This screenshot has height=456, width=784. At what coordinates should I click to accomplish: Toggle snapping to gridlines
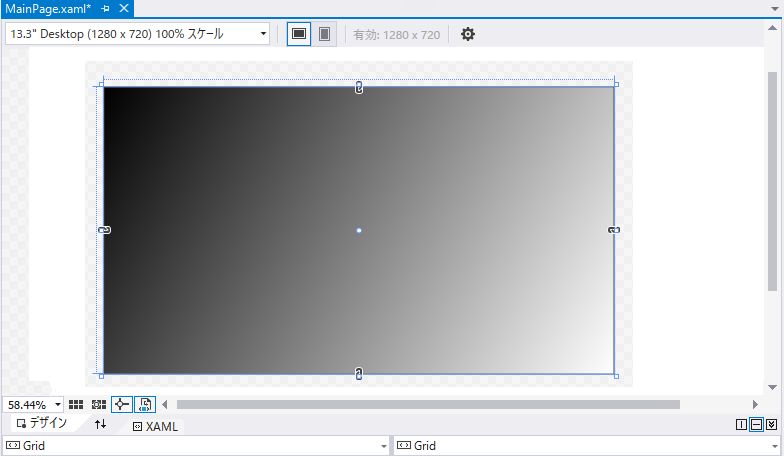[x=98, y=404]
